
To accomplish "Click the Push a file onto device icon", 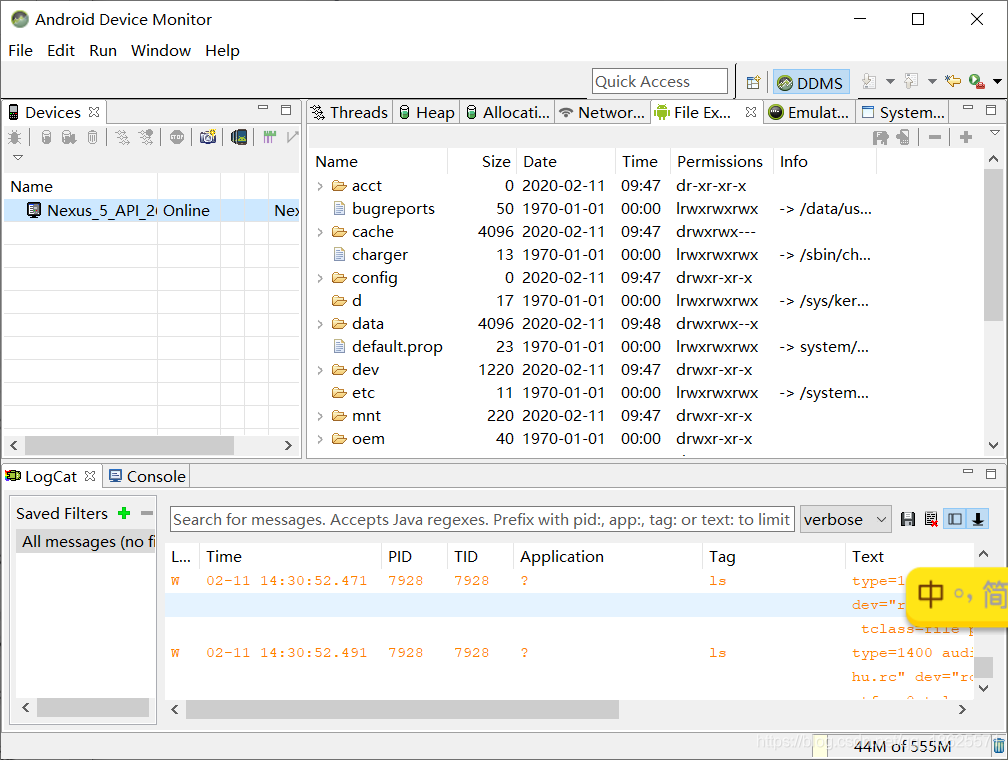I will (x=903, y=137).
